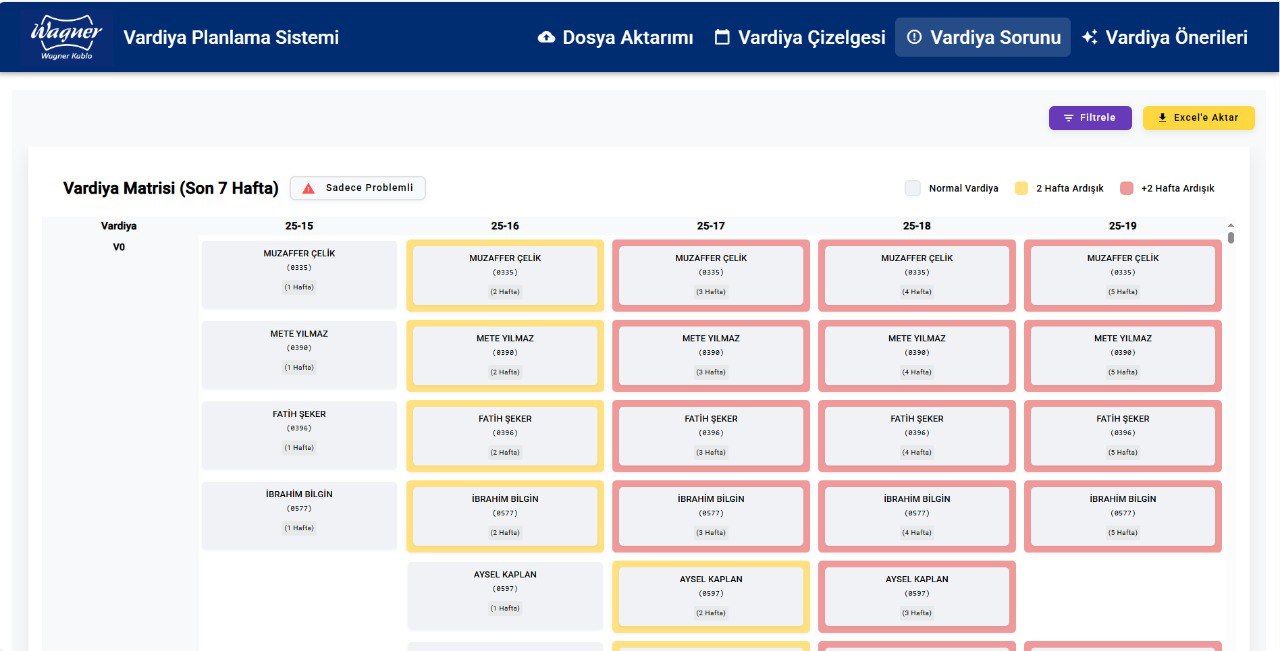This screenshot has height=651, width=1280.
Task: Open the Filtrele panel
Action: (1090, 117)
